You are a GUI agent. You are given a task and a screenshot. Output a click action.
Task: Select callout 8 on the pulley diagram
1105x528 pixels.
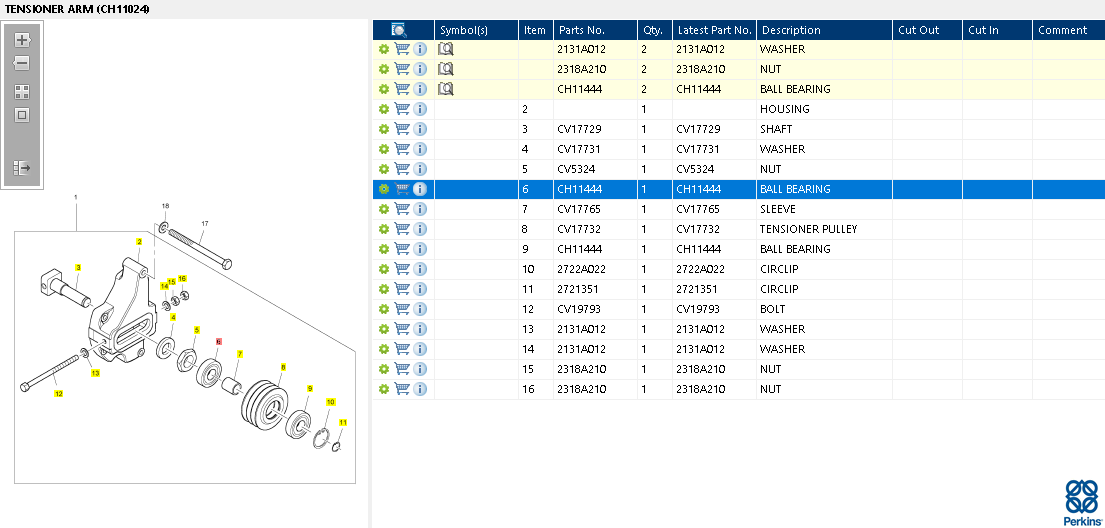(283, 367)
